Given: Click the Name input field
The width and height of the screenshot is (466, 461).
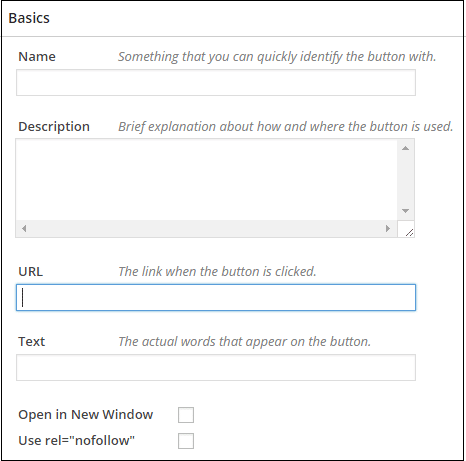Looking at the screenshot, I should pyautogui.click(x=216, y=83).
